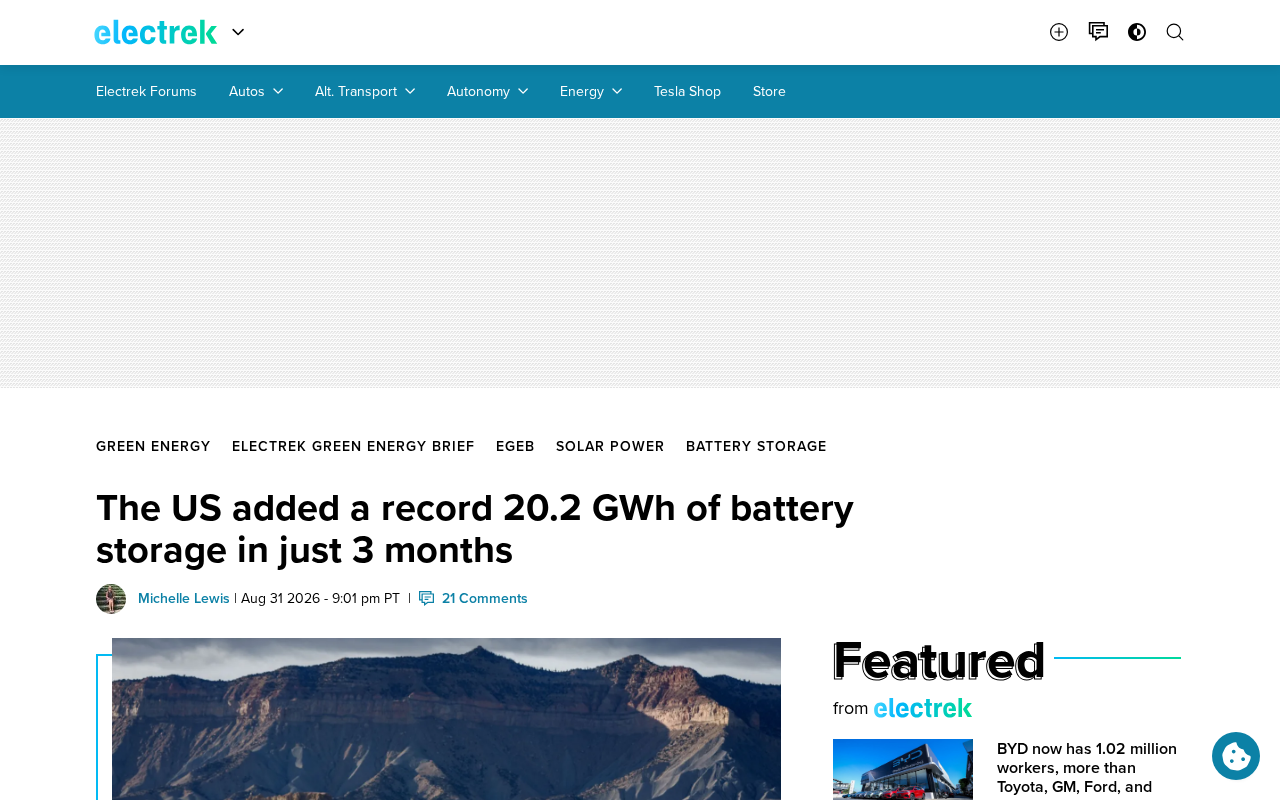
Task: Open the comments chat icon in header
Action: click(1098, 32)
